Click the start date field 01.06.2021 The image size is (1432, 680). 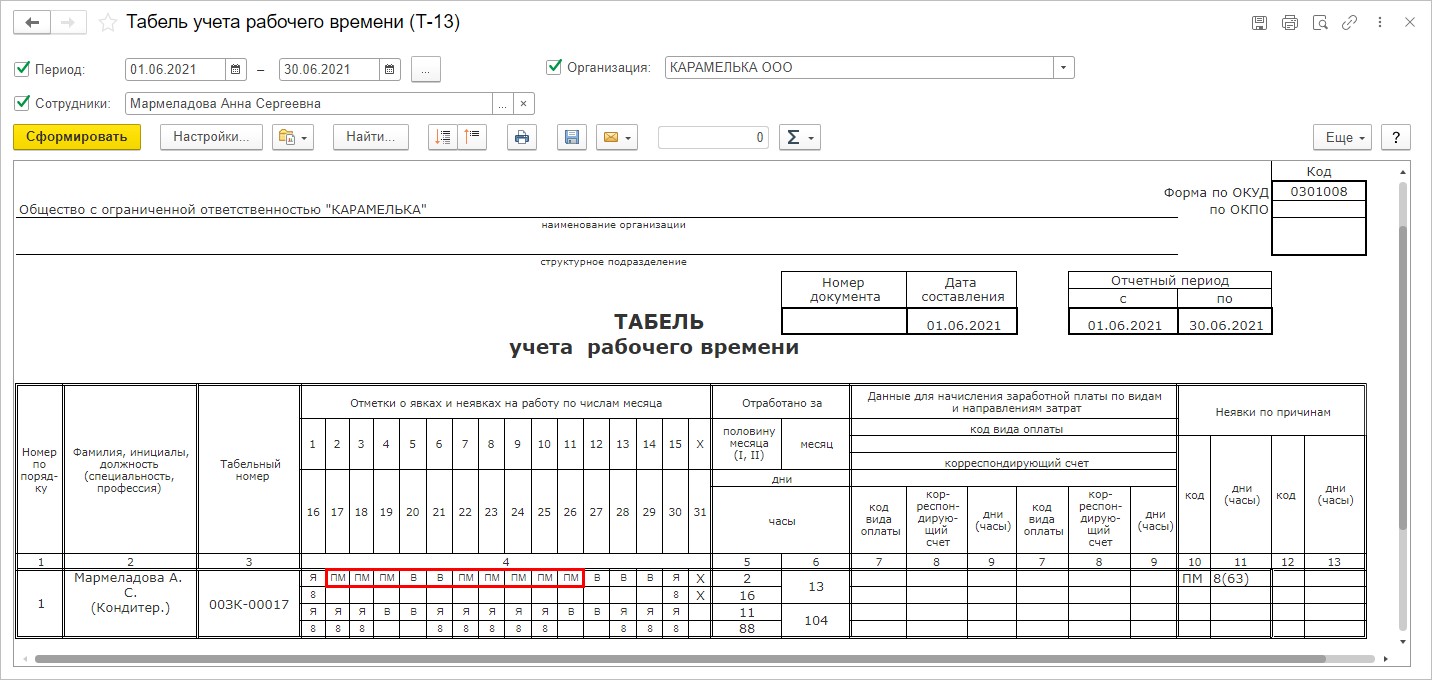(176, 69)
